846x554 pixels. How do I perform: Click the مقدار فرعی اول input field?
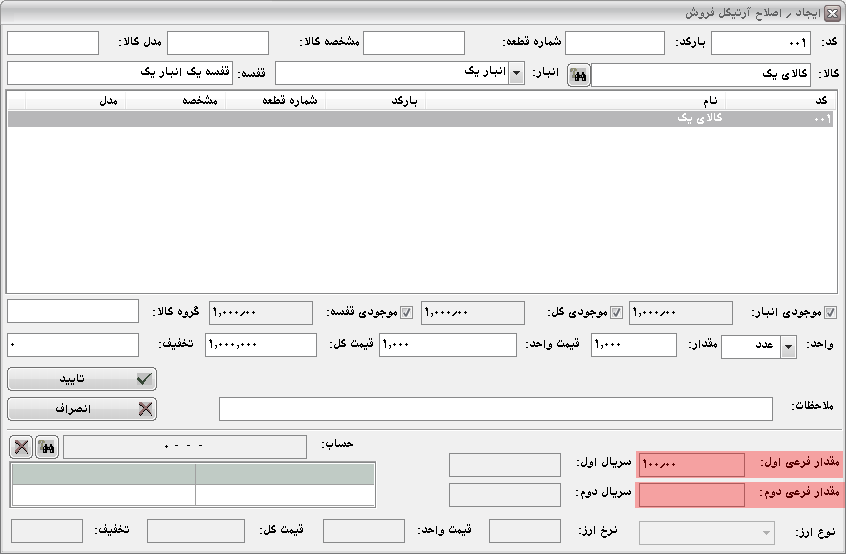coord(691,464)
